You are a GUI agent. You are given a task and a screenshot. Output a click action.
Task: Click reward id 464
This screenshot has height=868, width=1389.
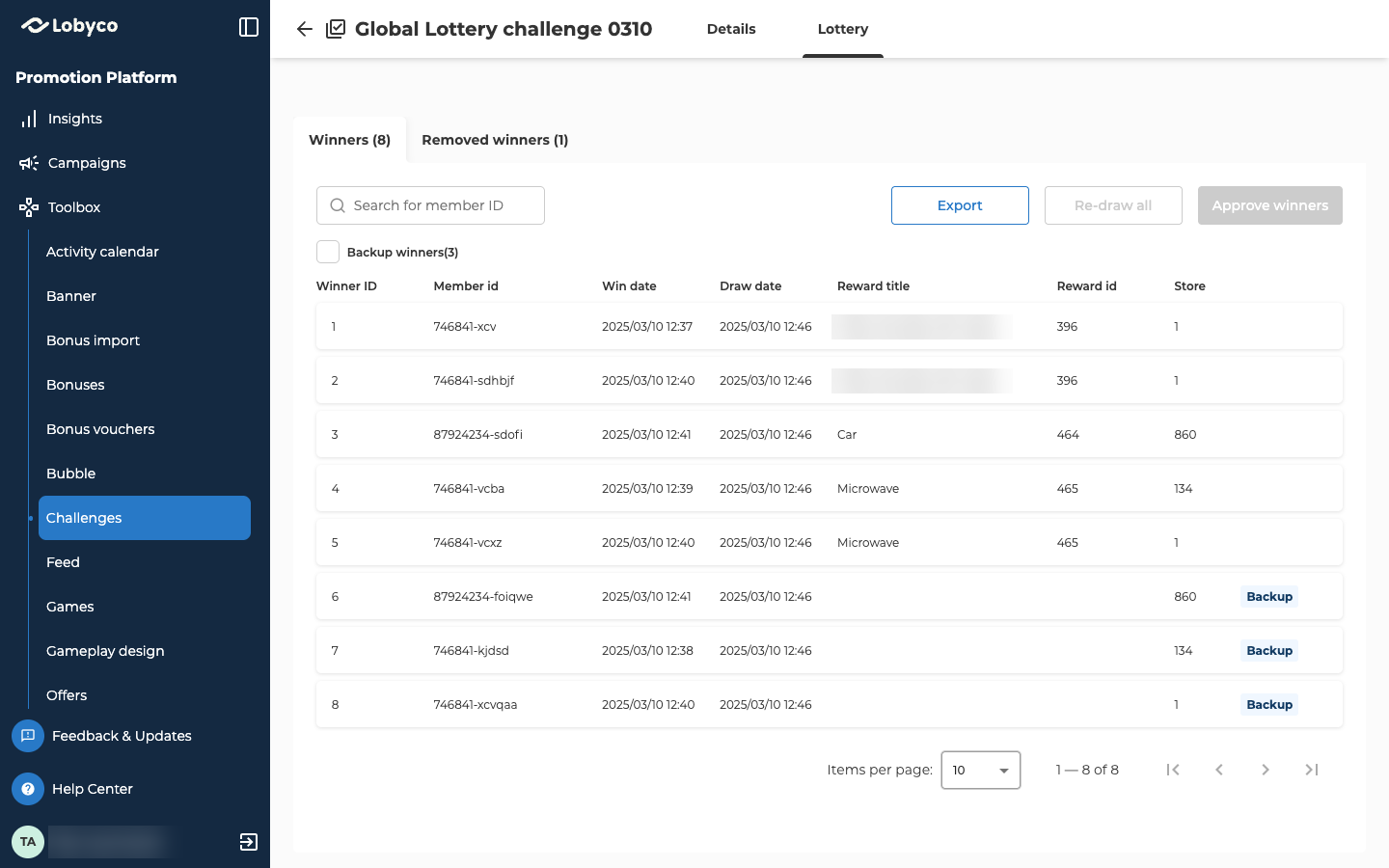(x=1068, y=435)
